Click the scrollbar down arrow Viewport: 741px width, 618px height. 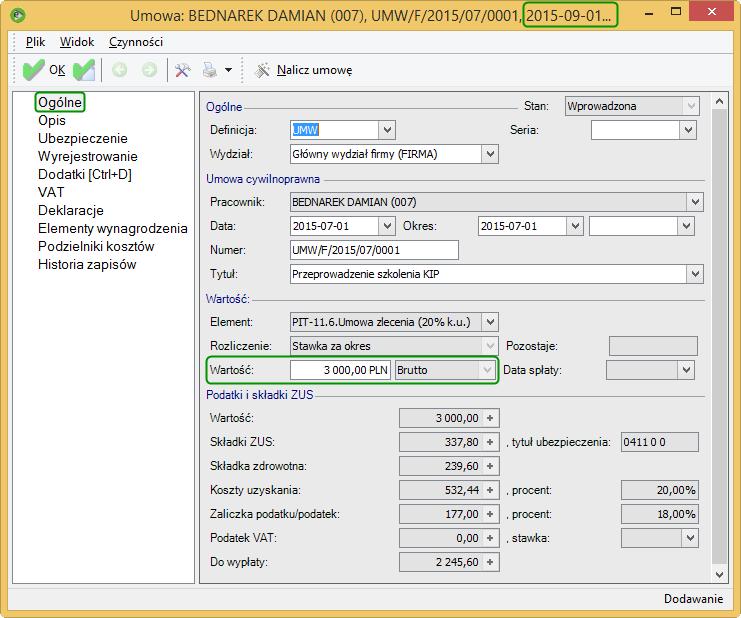point(719,575)
